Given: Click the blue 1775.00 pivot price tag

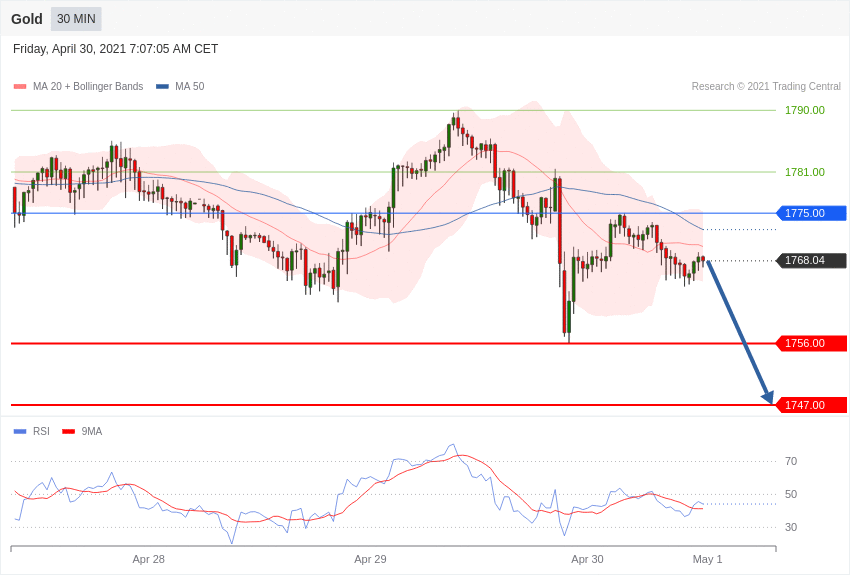Looking at the screenshot, I should tap(812, 213).
